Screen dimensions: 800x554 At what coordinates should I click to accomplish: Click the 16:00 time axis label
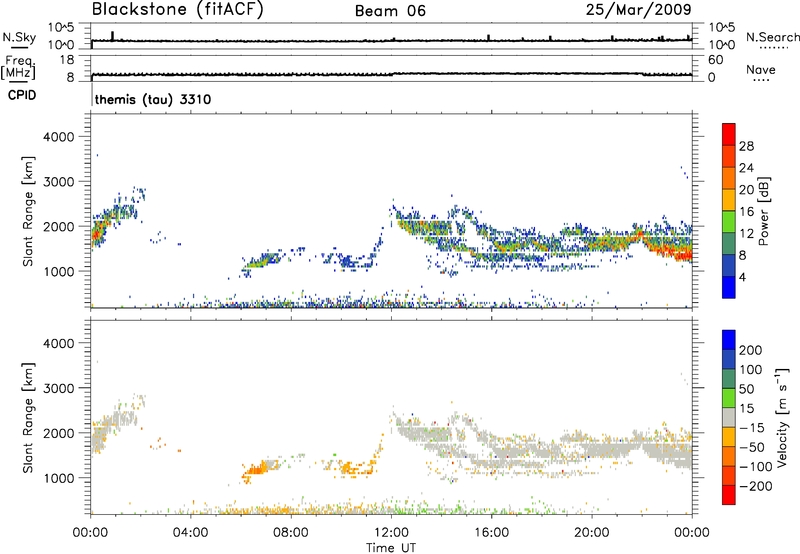coord(491,533)
